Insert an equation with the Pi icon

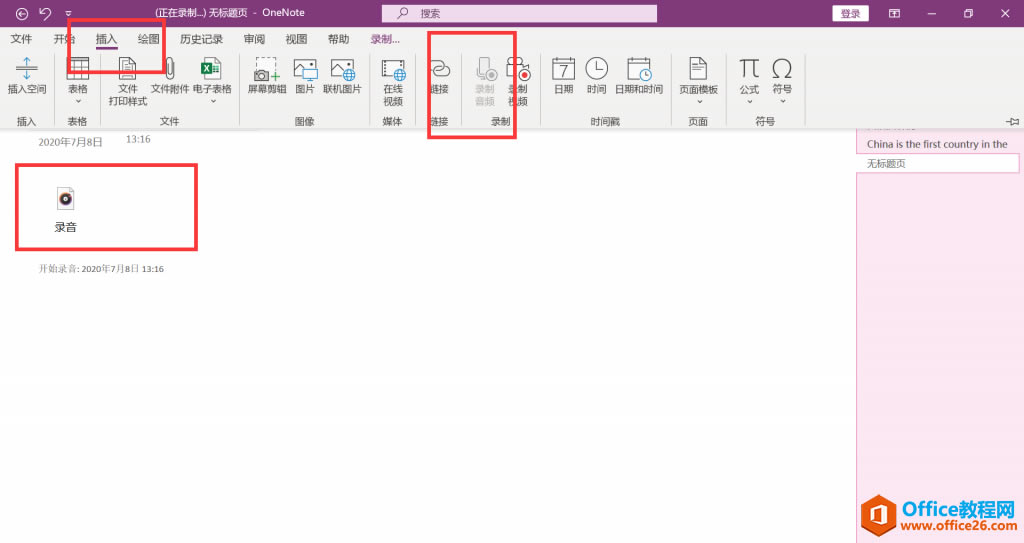pyautogui.click(x=749, y=68)
